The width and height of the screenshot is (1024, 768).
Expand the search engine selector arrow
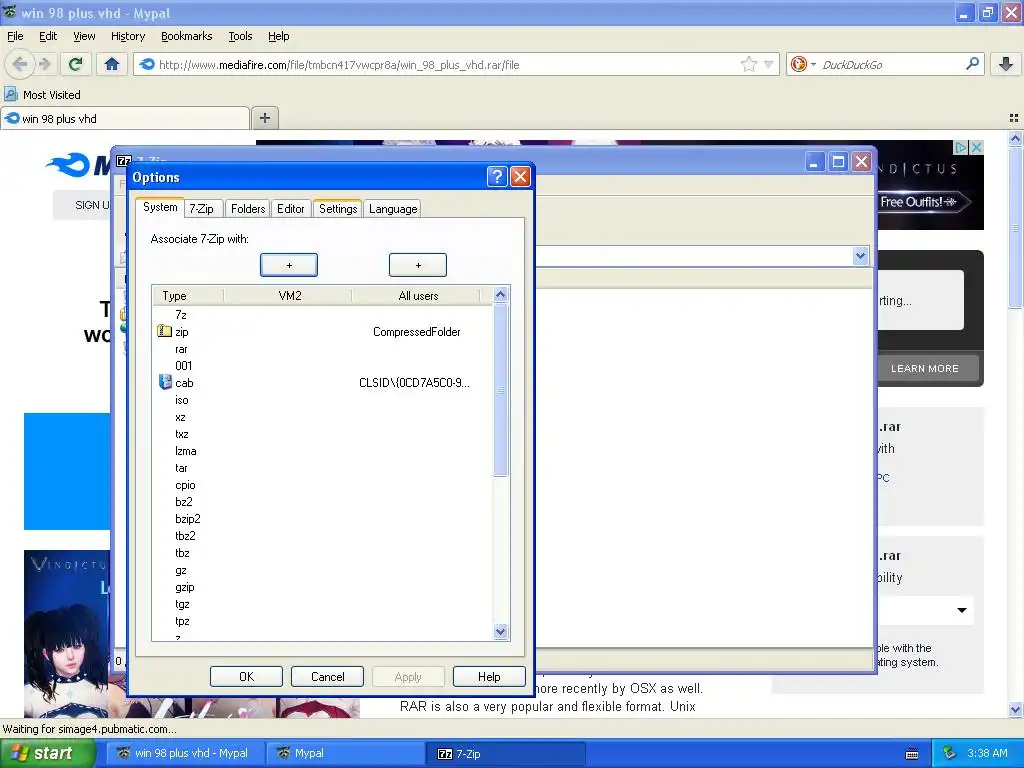click(813, 65)
